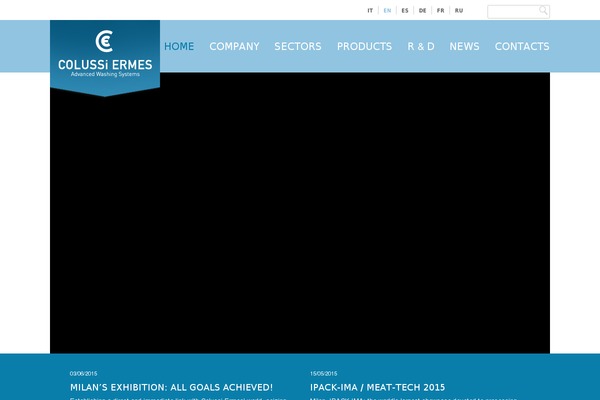The image size is (600, 400).
Task: Switch language to ES
Action: click(405, 11)
